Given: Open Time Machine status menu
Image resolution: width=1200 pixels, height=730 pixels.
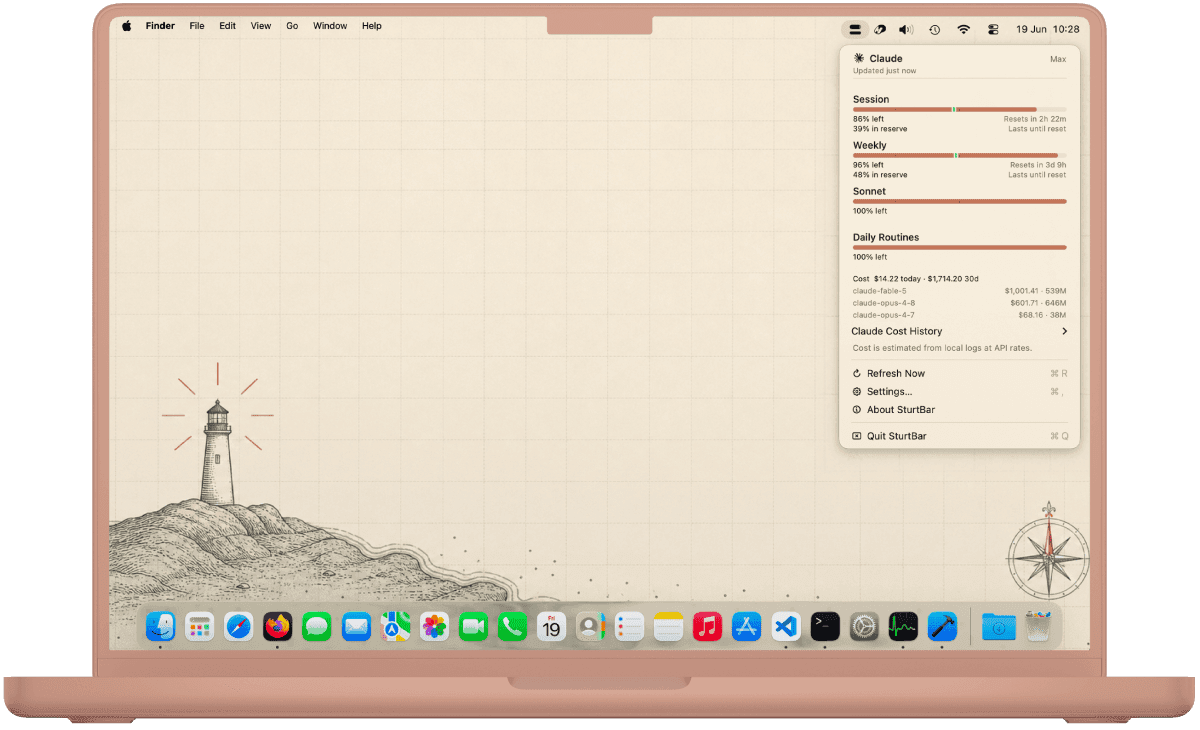Looking at the screenshot, I should [934, 30].
